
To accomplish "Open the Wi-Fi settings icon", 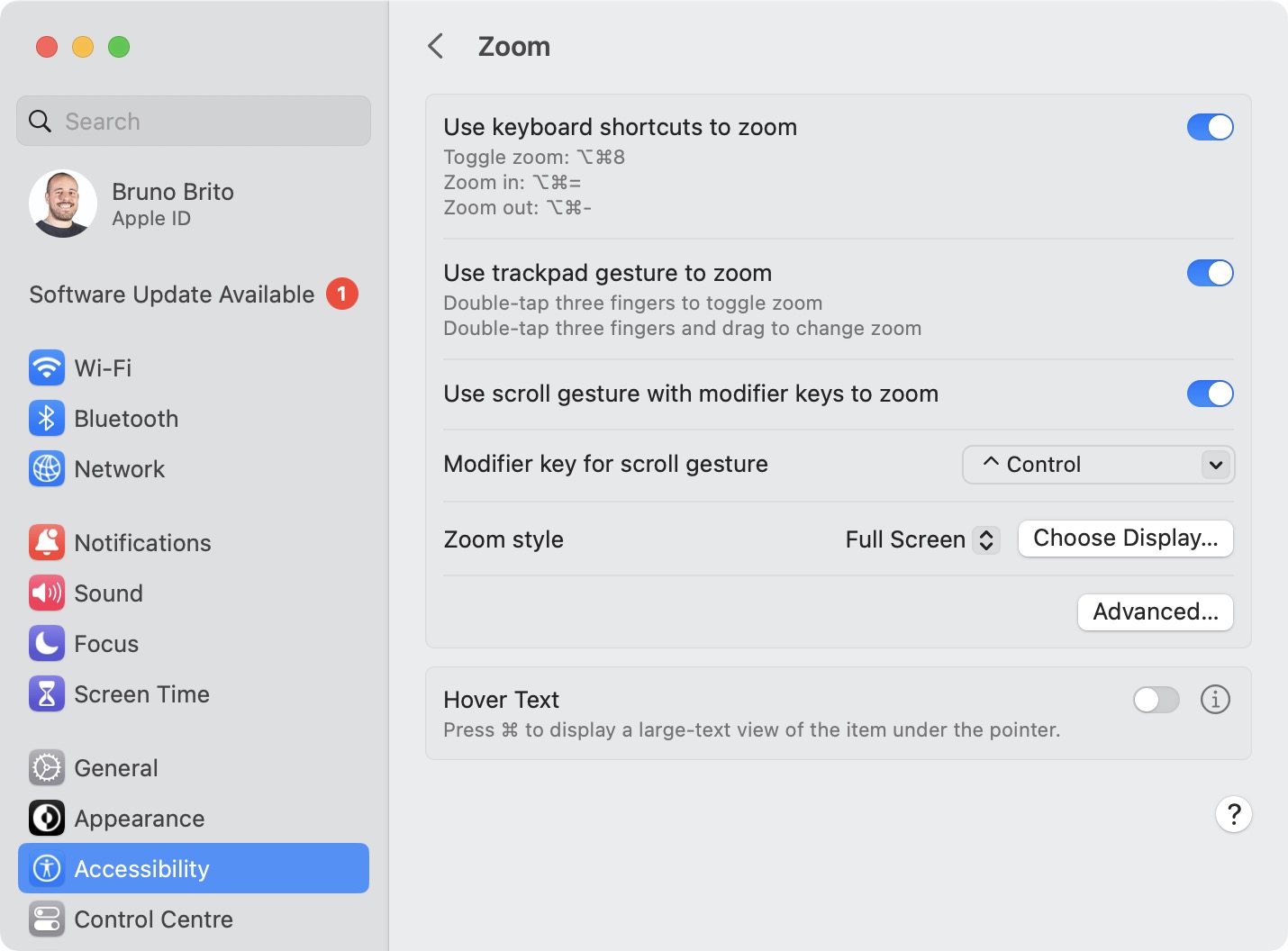I will [x=46, y=367].
